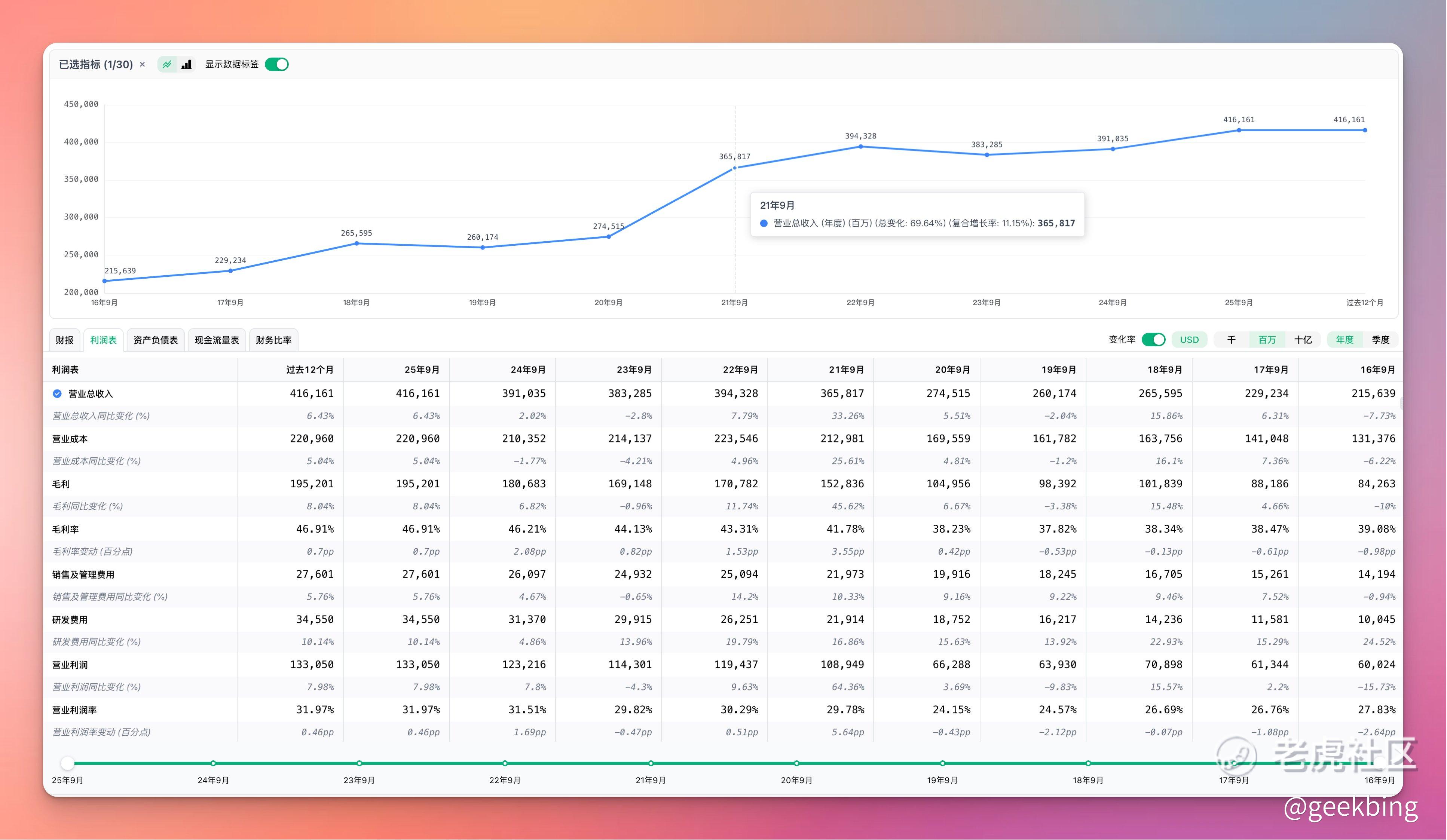Toggle the 显示数据标签 switch
This screenshot has height=840, width=1447.
[x=277, y=64]
